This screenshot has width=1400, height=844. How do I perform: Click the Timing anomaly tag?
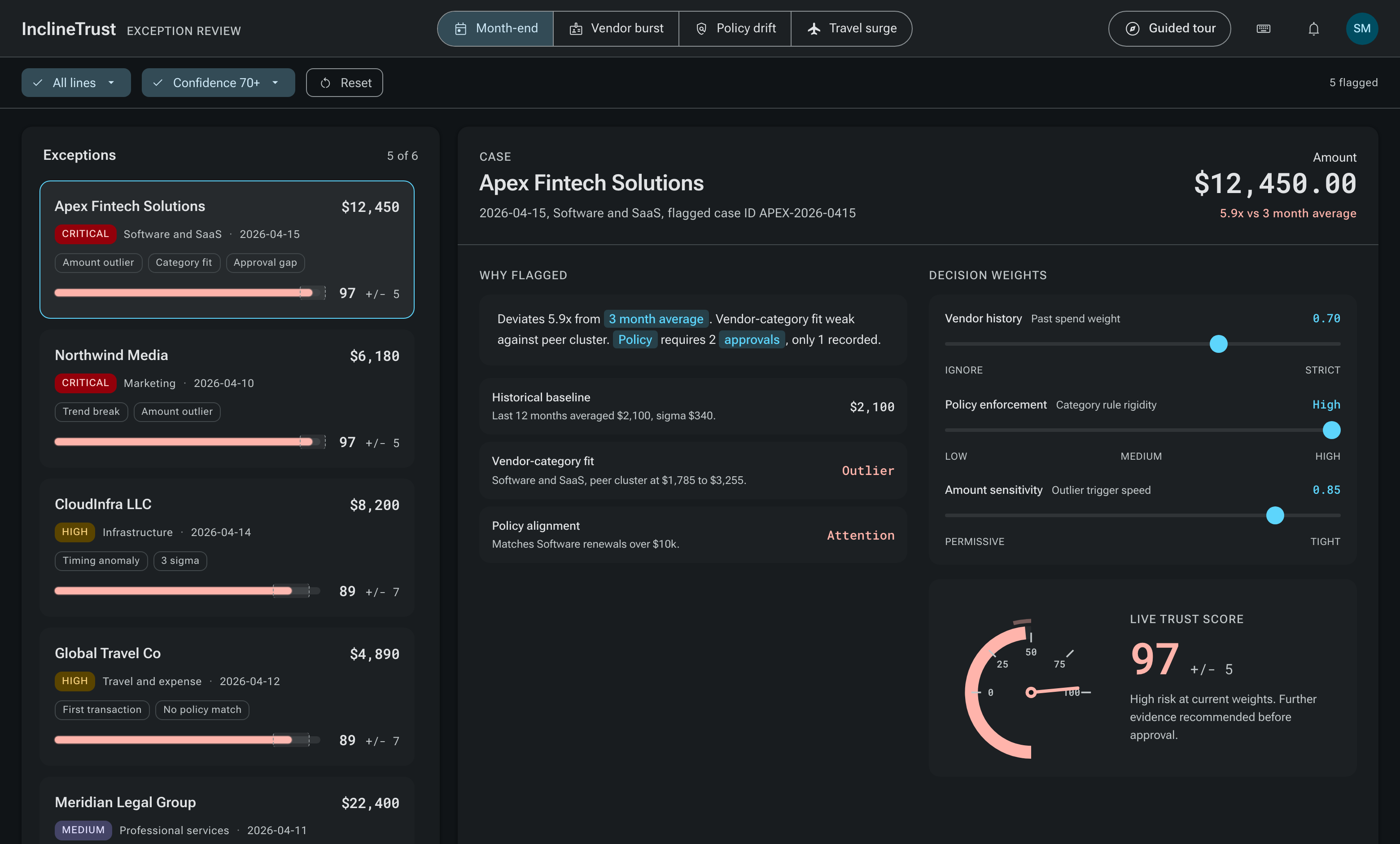coord(101,560)
